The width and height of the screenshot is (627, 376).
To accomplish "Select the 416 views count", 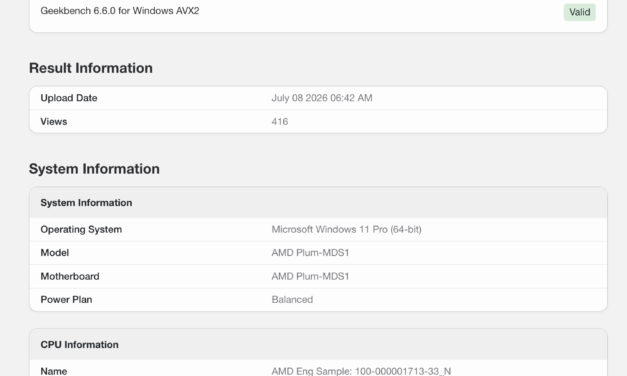I will pyautogui.click(x=280, y=122).
